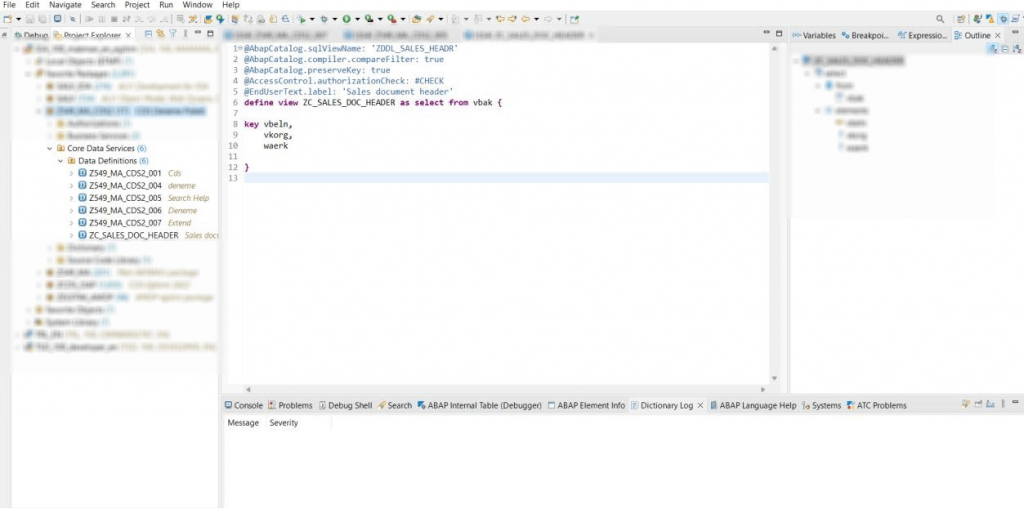Switch to the Debug Shell tab
This screenshot has width=1024, height=509.
[345, 405]
